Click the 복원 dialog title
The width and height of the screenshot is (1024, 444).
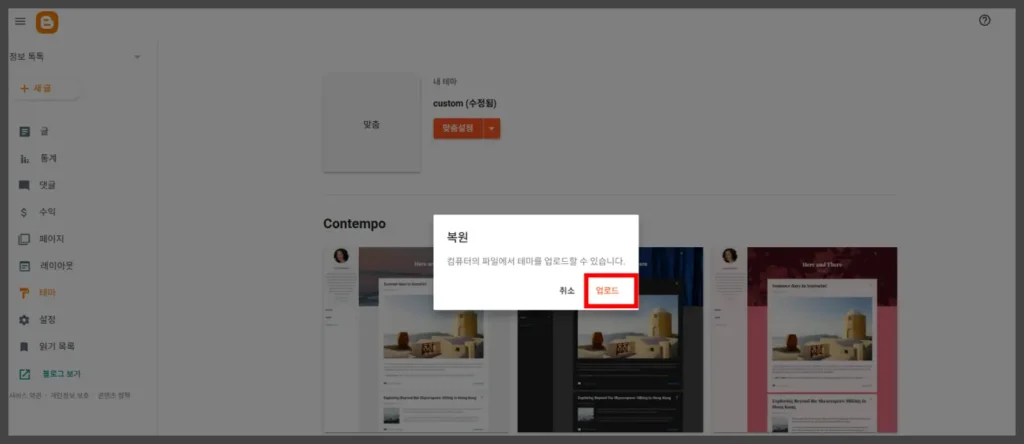click(457, 237)
